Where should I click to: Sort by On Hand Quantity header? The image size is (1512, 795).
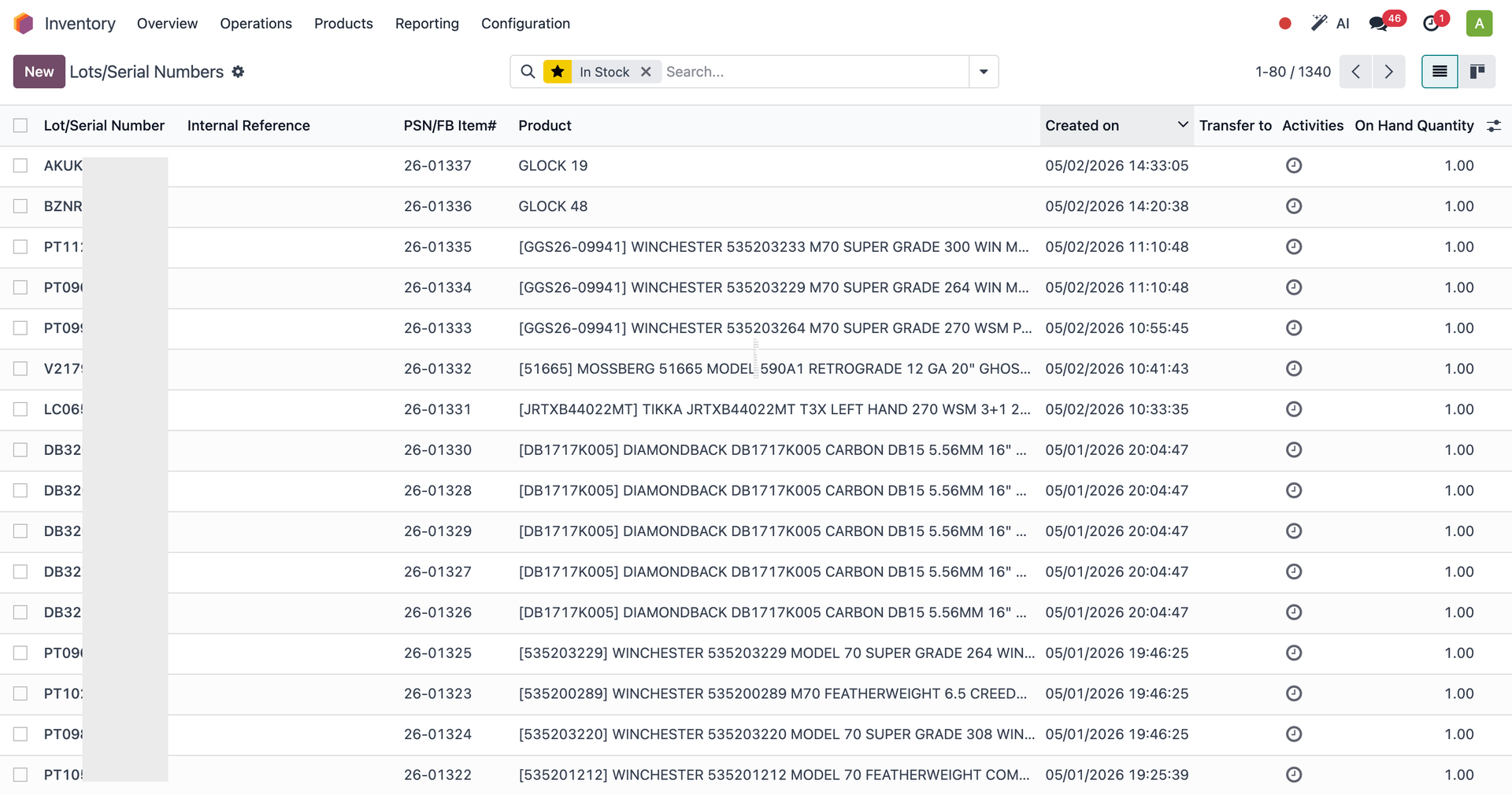[x=1414, y=125]
